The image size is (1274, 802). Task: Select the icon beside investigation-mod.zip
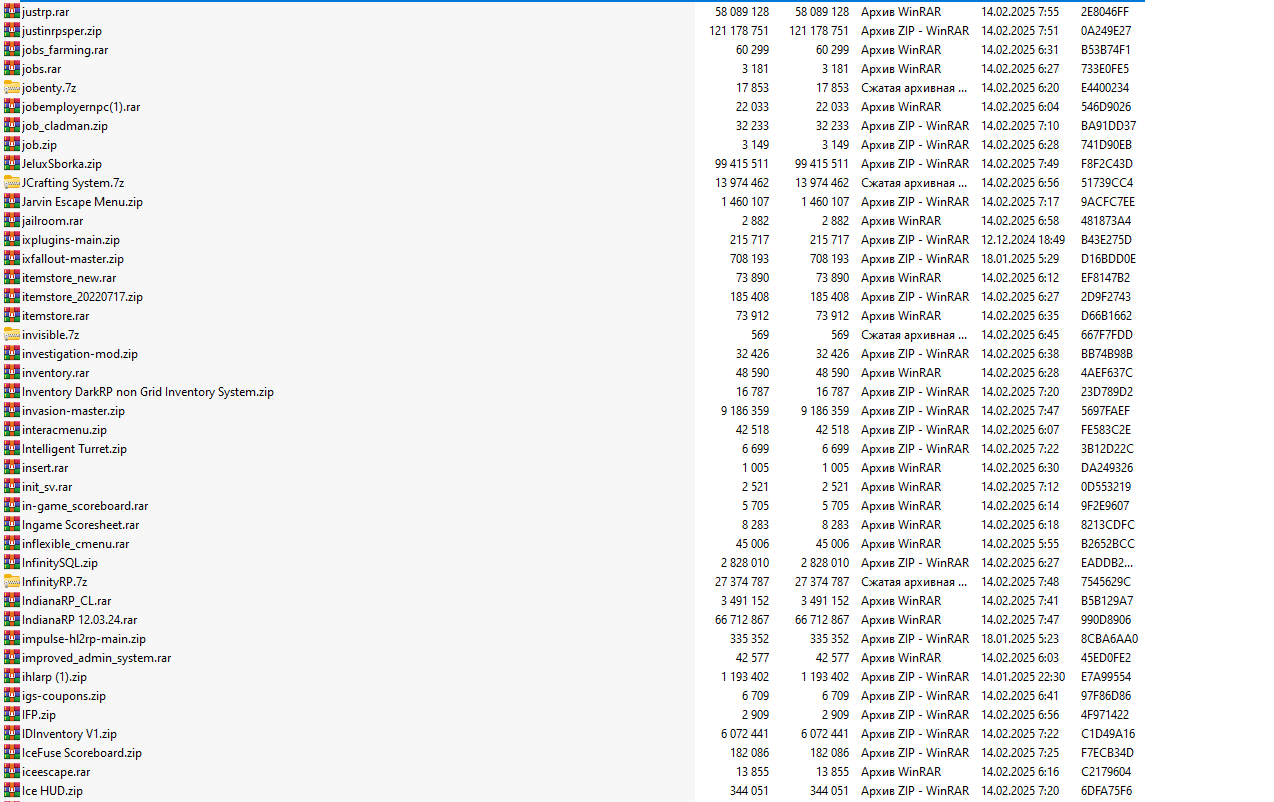[12, 354]
